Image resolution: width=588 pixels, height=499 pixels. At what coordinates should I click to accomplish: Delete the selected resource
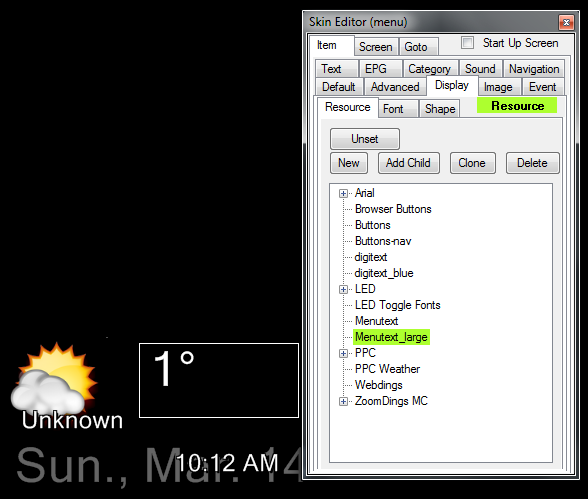pos(532,163)
